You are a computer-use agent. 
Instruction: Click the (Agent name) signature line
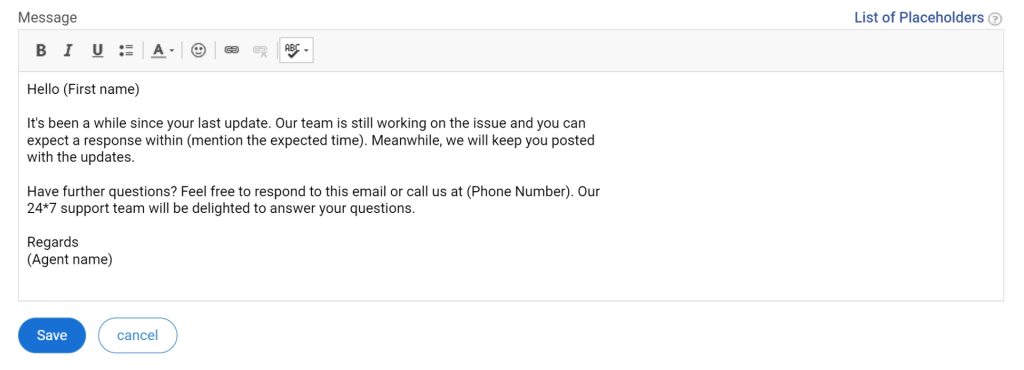click(70, 260)
